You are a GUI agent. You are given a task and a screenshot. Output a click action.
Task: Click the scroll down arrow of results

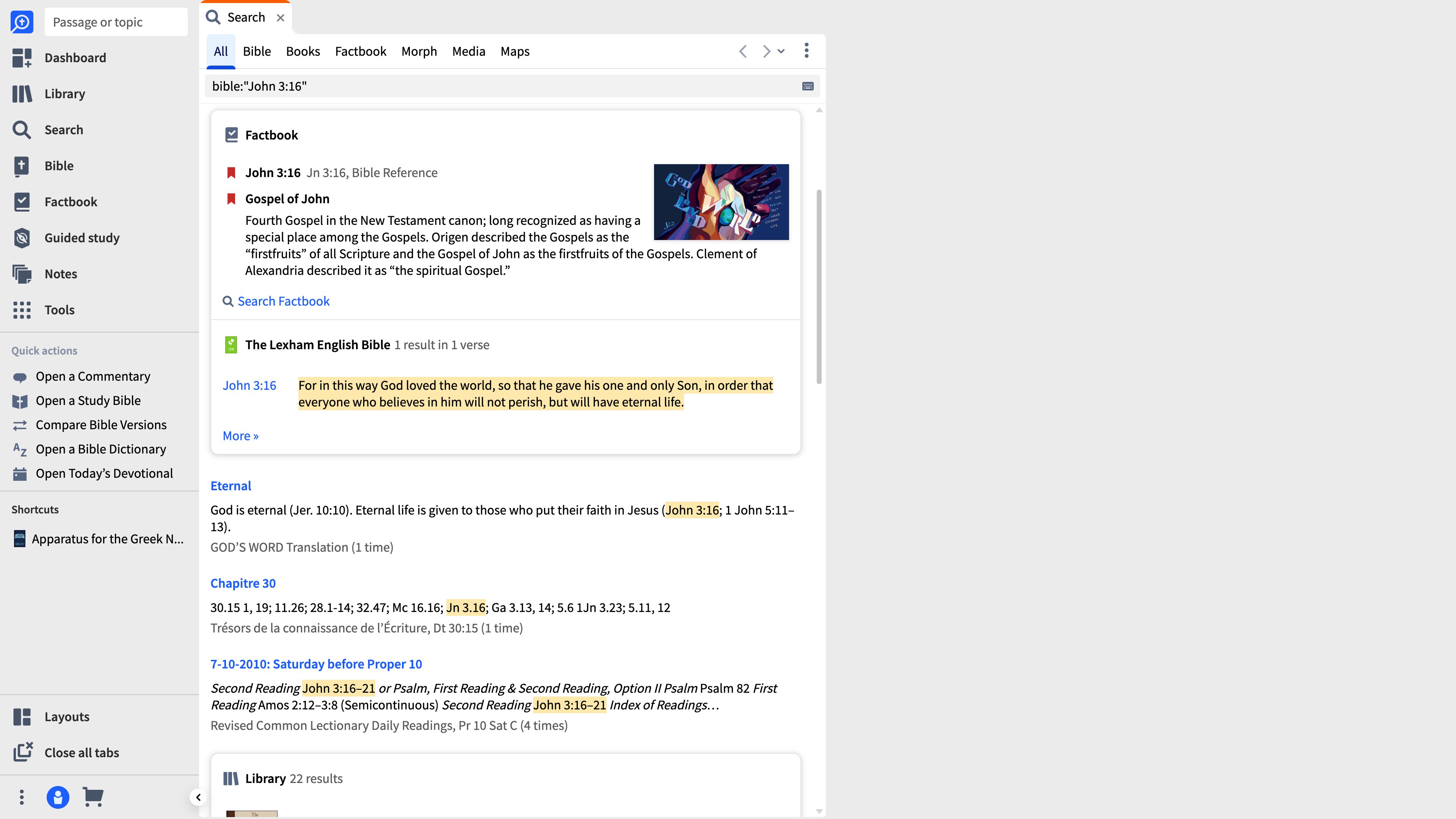tap(819, 812)
